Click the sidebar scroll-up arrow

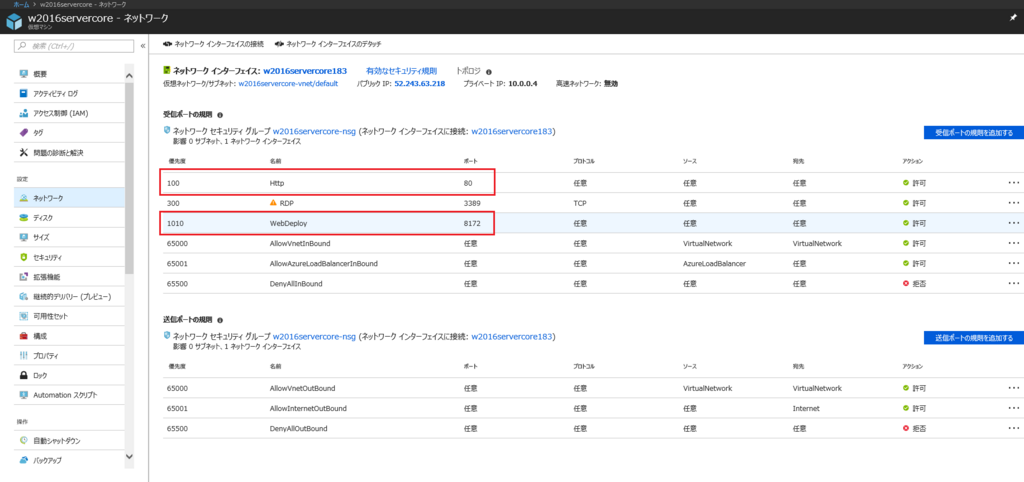click(x=129, y=75)
